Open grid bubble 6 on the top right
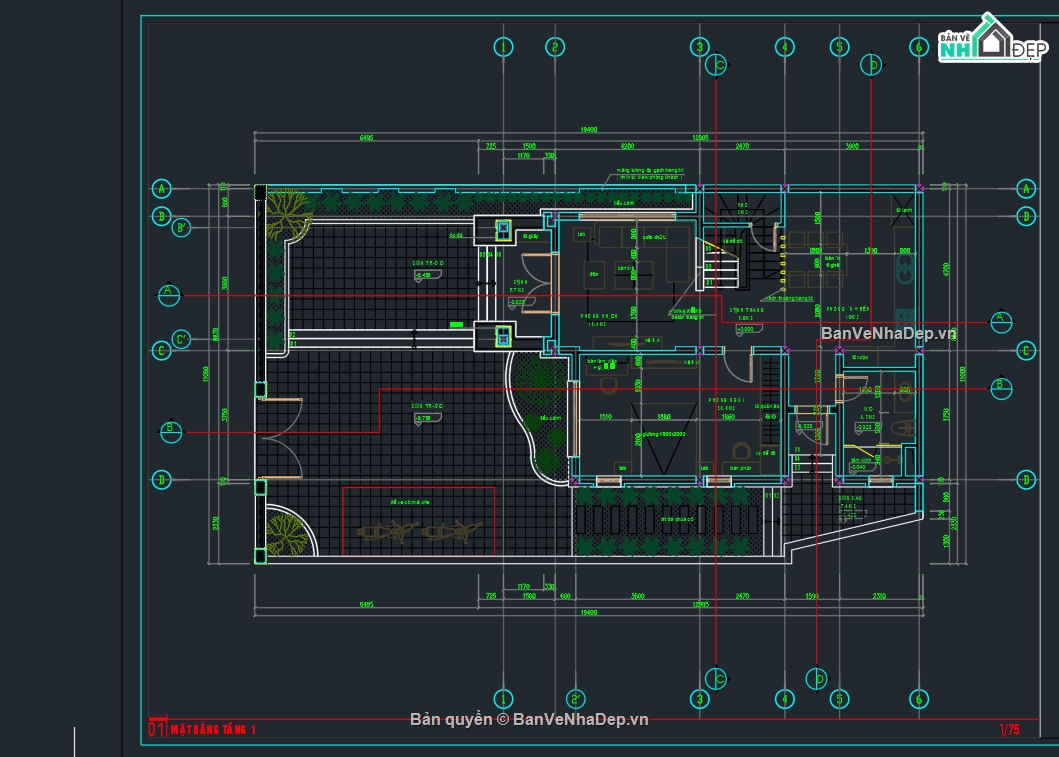This screenshot has width=1059, height=757. pyautogui.click(x=919, y=45)
